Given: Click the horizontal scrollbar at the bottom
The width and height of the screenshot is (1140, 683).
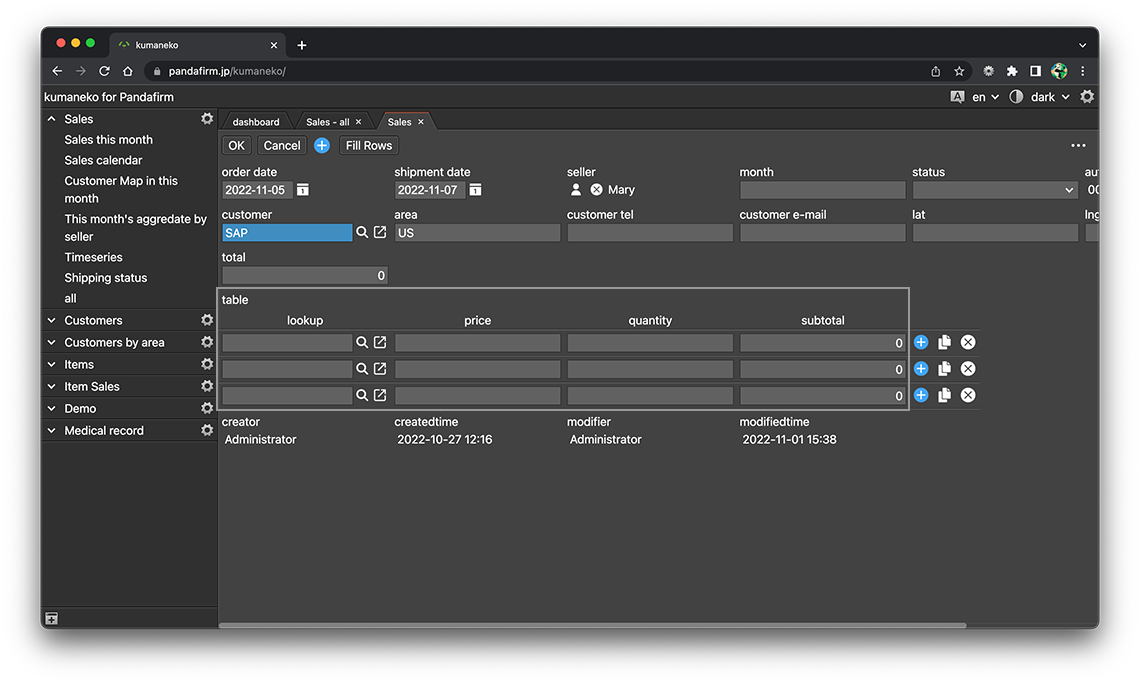Looking at the screenshot, I should tap(592, 626).
